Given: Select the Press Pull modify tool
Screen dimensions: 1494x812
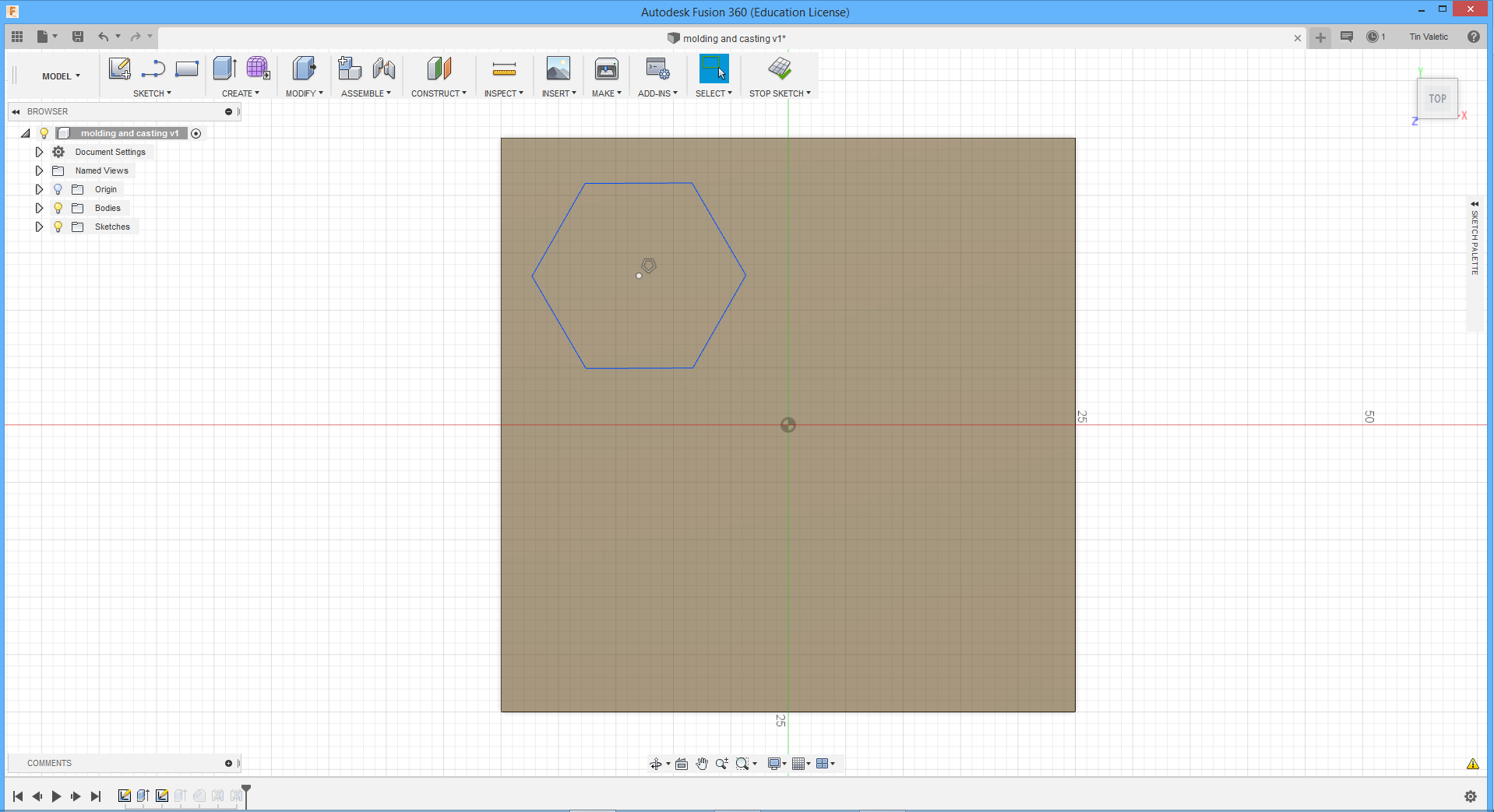Looking at the screenshot, I should tap(304, 69).
